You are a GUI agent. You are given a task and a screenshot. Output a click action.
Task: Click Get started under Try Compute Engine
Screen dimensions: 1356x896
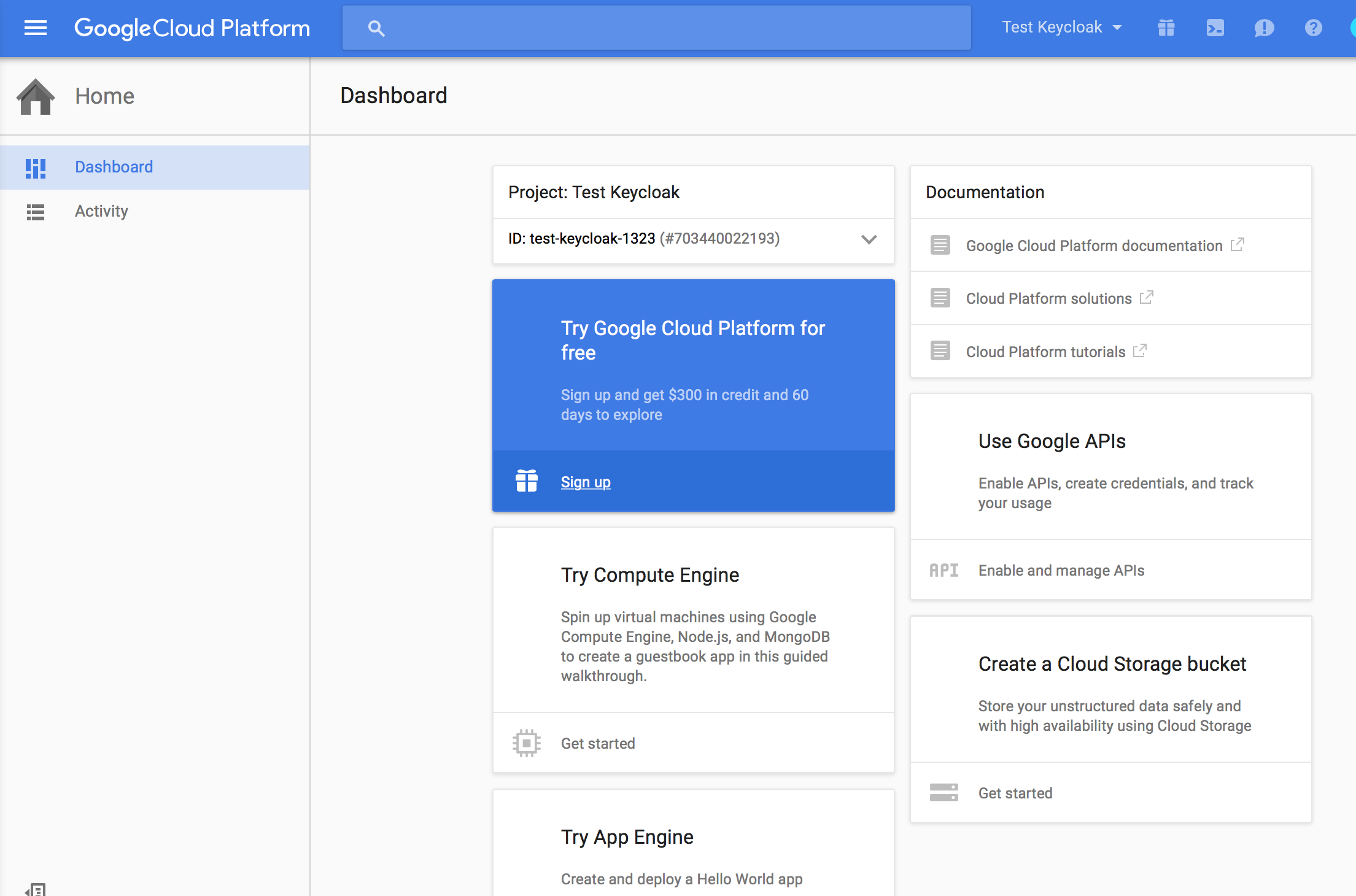(598, 743)
